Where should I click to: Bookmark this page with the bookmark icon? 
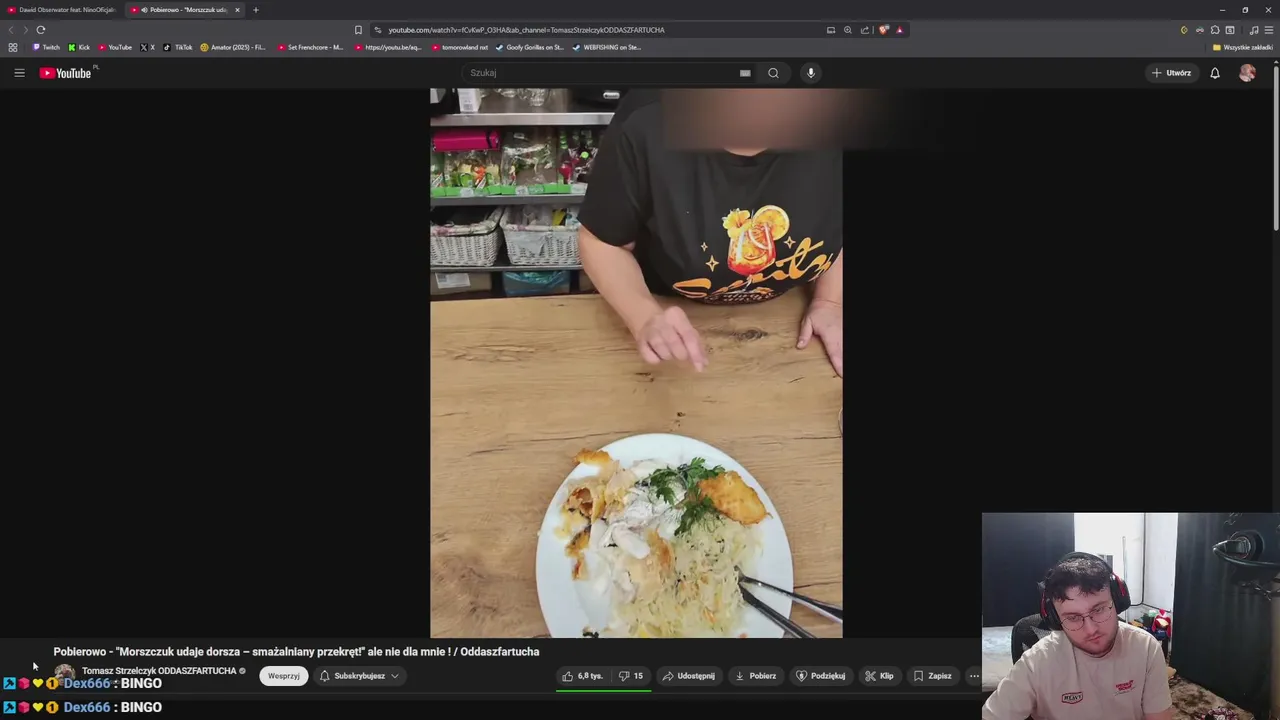(358, 30)
